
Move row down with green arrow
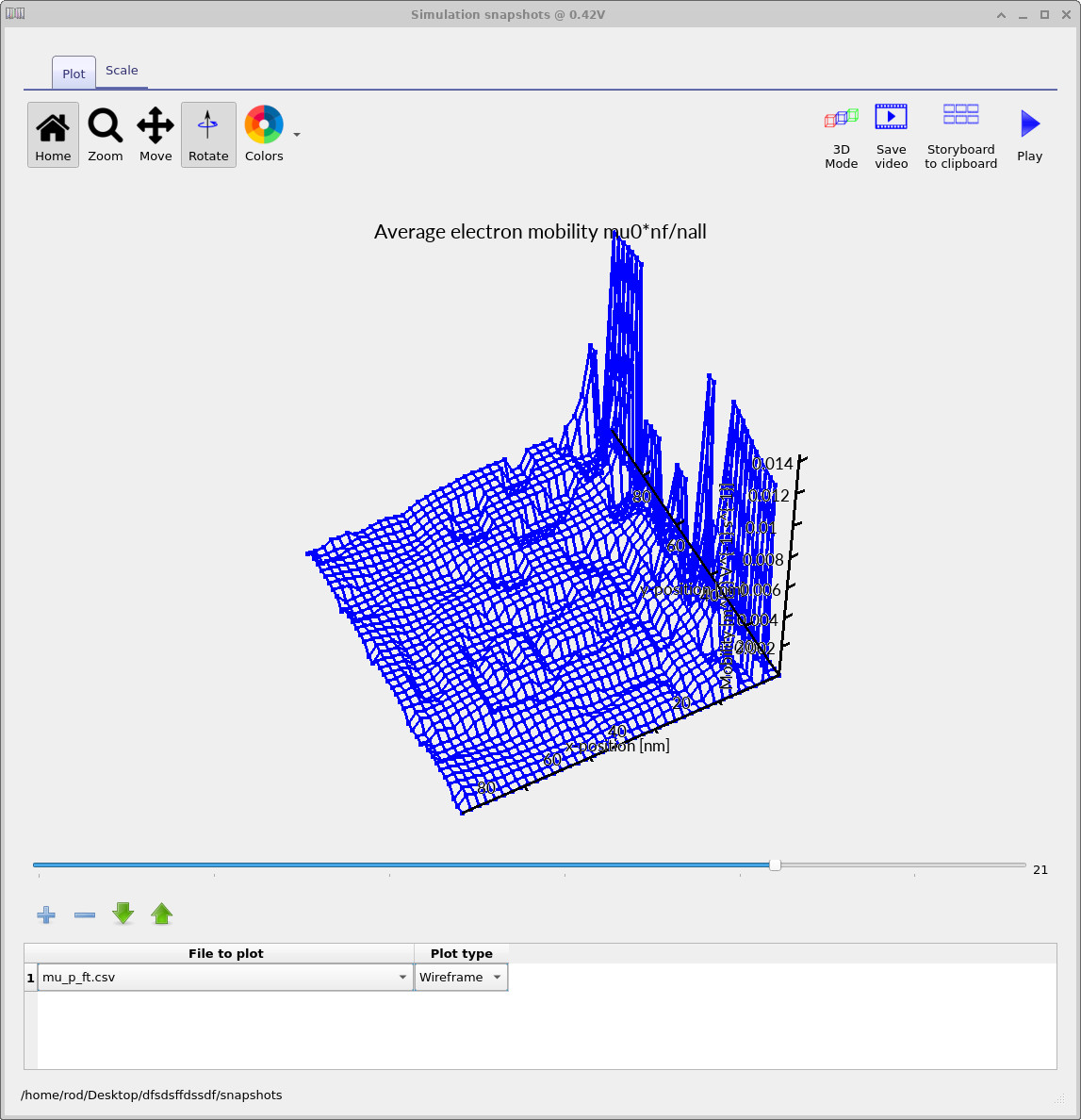tap(123, 914)
